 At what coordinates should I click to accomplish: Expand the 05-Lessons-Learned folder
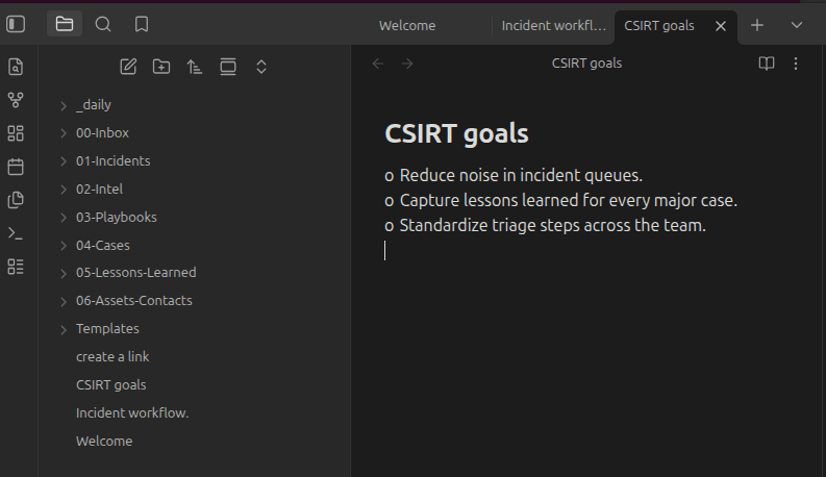tap(64, 273)
